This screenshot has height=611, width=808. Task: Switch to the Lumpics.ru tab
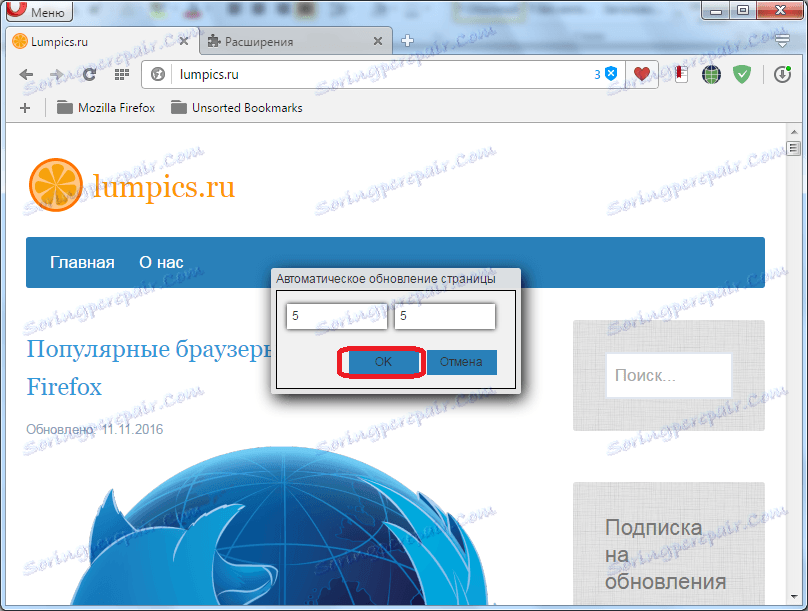102,41
